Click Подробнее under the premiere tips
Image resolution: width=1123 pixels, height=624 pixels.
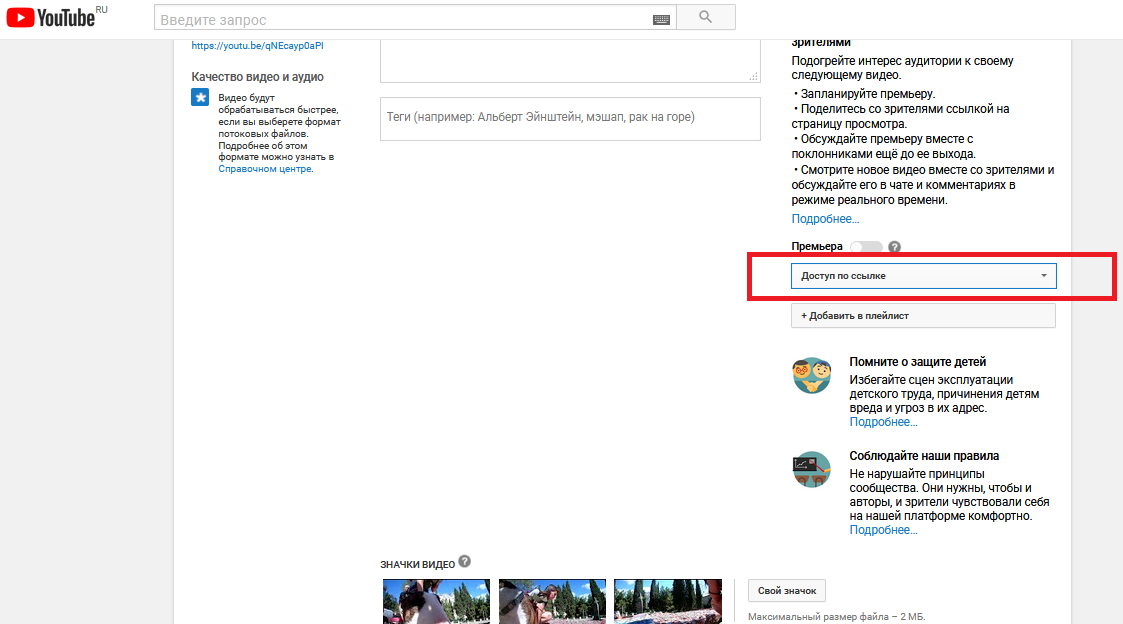pyautogui.click(x=825, y=219)
